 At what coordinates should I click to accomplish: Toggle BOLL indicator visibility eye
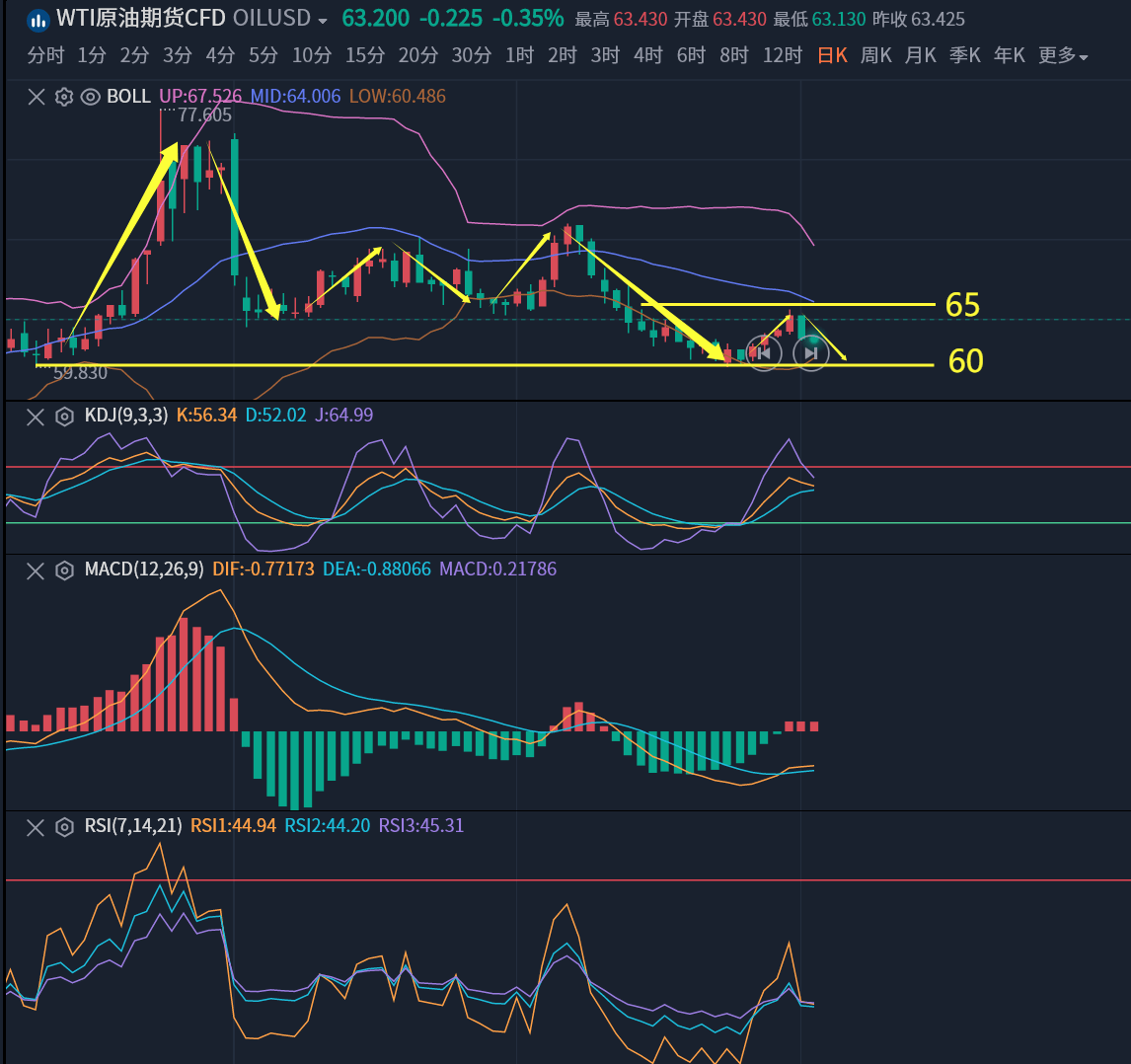pyautogui.click(x=91, y=97)
